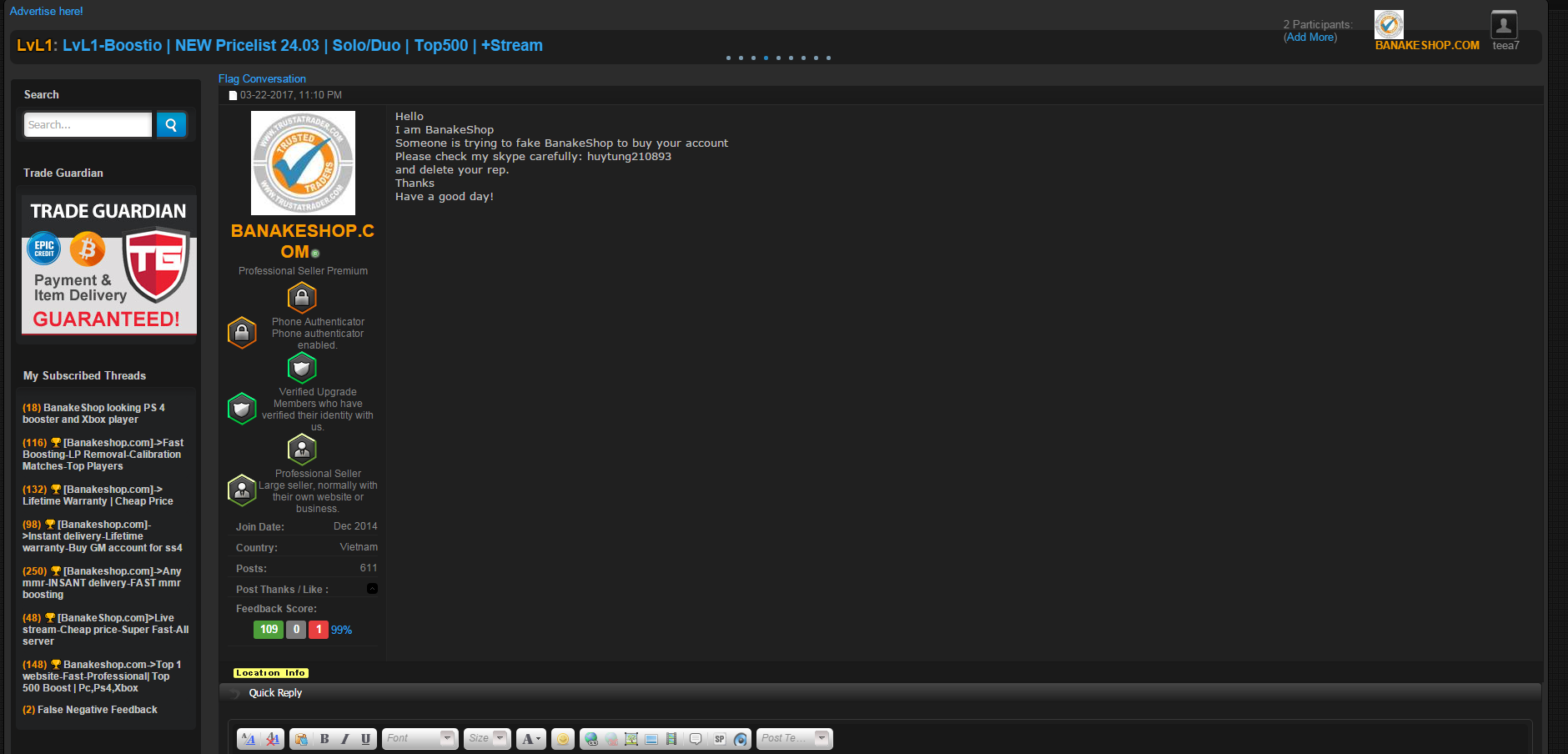Click large Verified Upgrade shield badge
1568x754 pixels.
pos(302,368)
